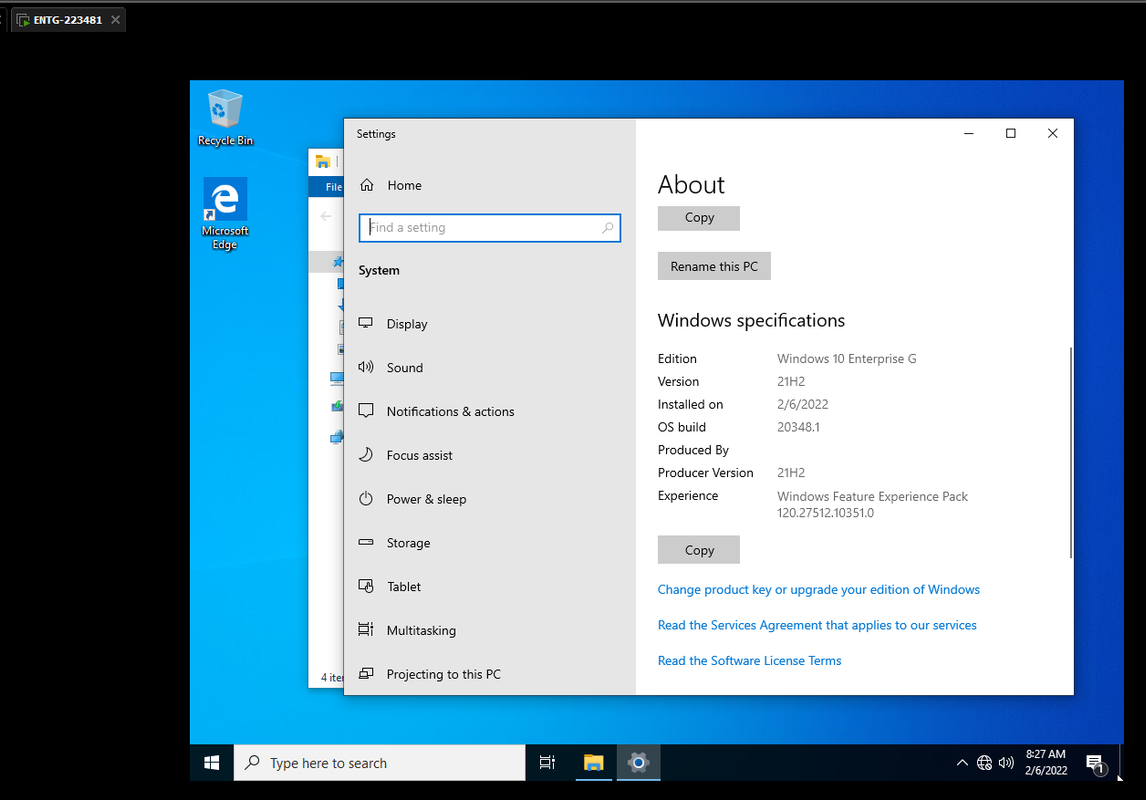
Task: Close the ENTG-223481 tab
Action: [115, 20]
